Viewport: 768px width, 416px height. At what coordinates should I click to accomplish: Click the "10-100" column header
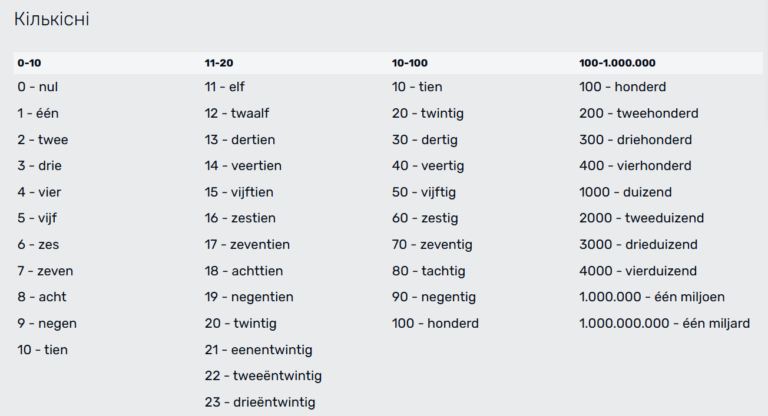coord(410,62)
